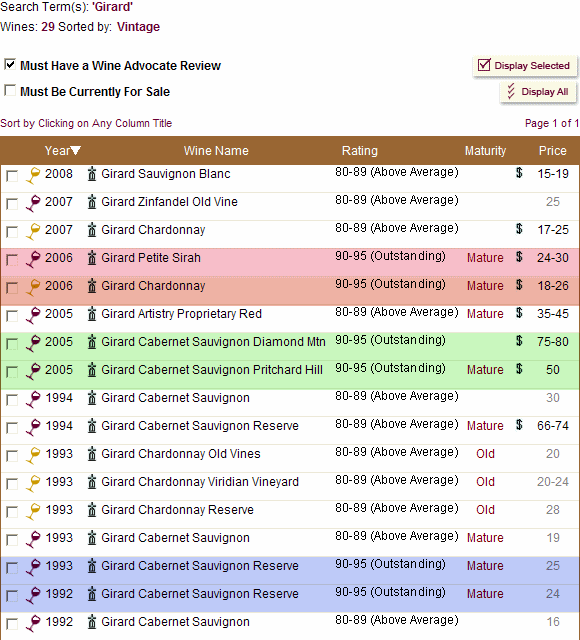Tick checkbox for Cabernet Sauvignon Diamond Mtn
Screen dimensions: 580x640
(x=12, y=344)
